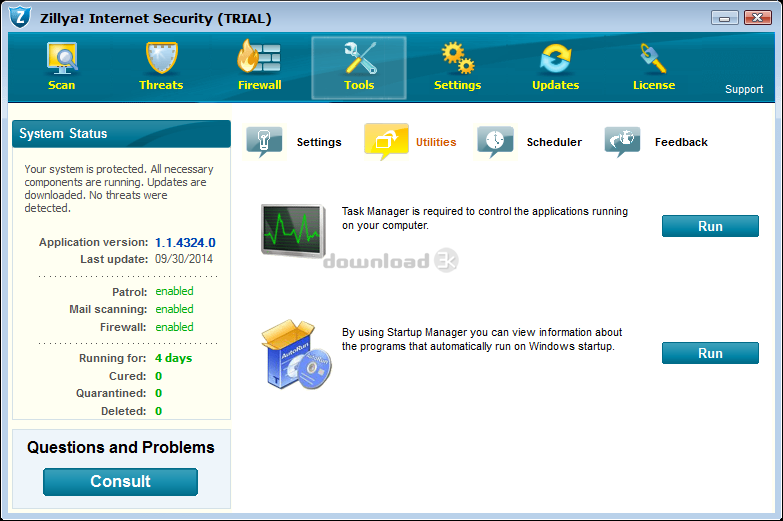Run the Startup Manager utility
Viewport: 783px width, 521px height.
[710, 353]
